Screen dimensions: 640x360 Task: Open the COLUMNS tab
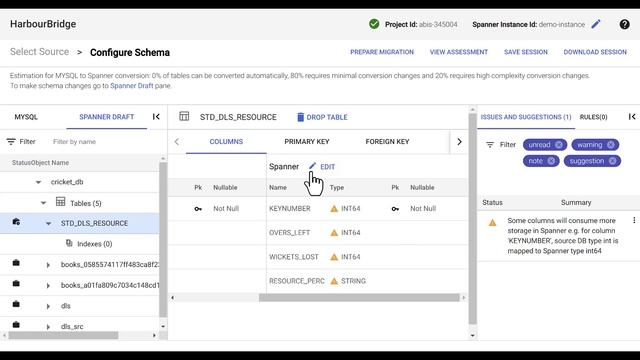tap(226, 142)
